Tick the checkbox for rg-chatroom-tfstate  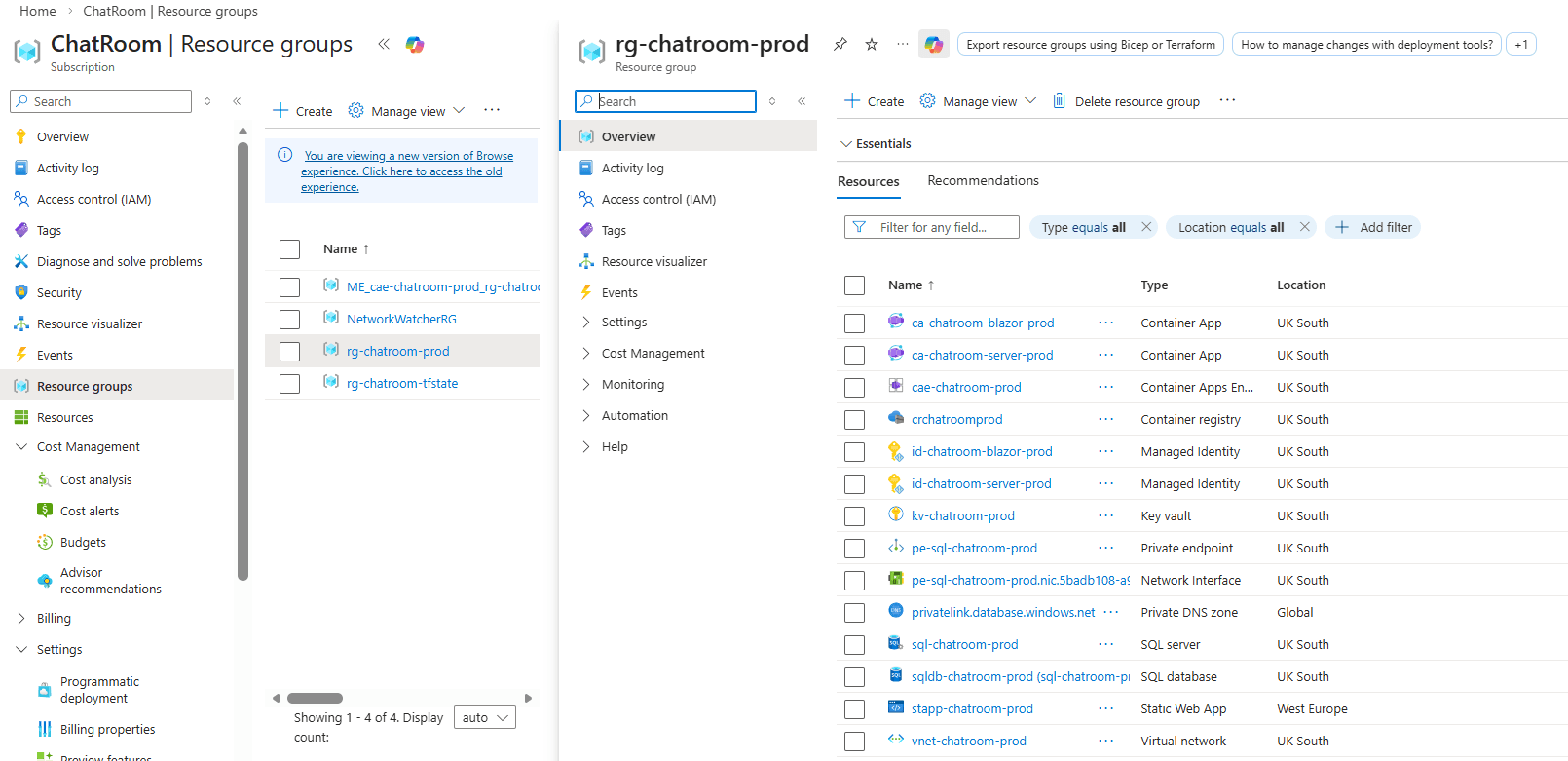click(x=289, y=384)
